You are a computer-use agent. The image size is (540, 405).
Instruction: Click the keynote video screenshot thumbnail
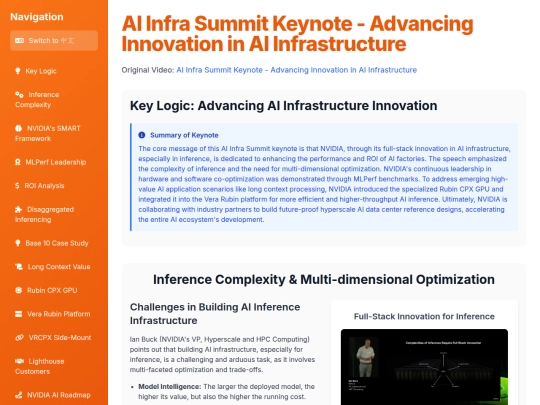point(424,367)
